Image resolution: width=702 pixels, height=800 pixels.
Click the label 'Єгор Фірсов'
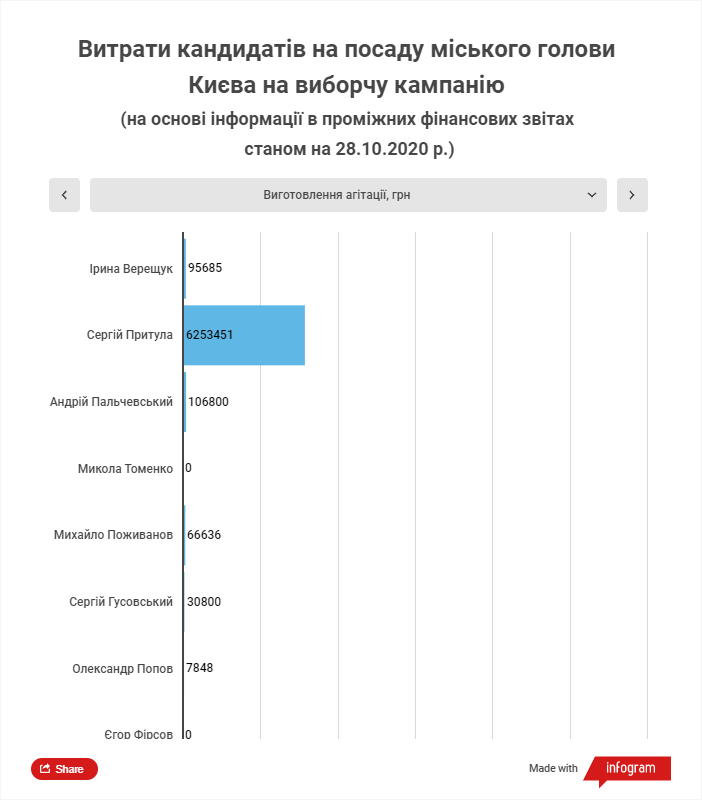139,734
